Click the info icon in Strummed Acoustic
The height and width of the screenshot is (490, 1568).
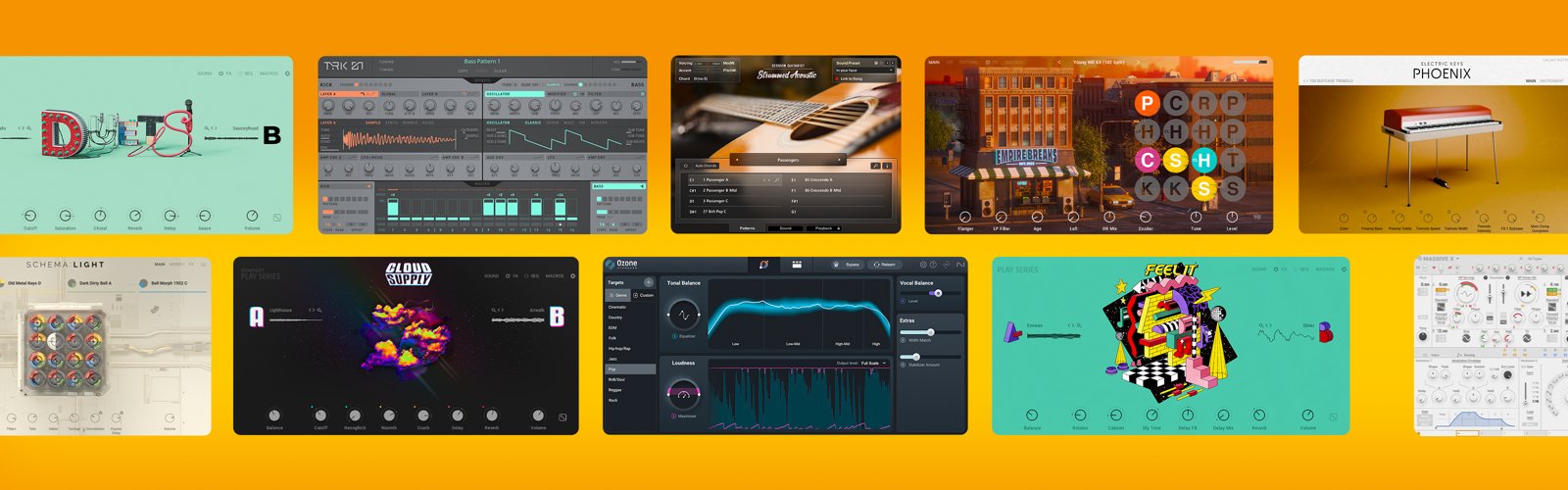click(887, 166)
